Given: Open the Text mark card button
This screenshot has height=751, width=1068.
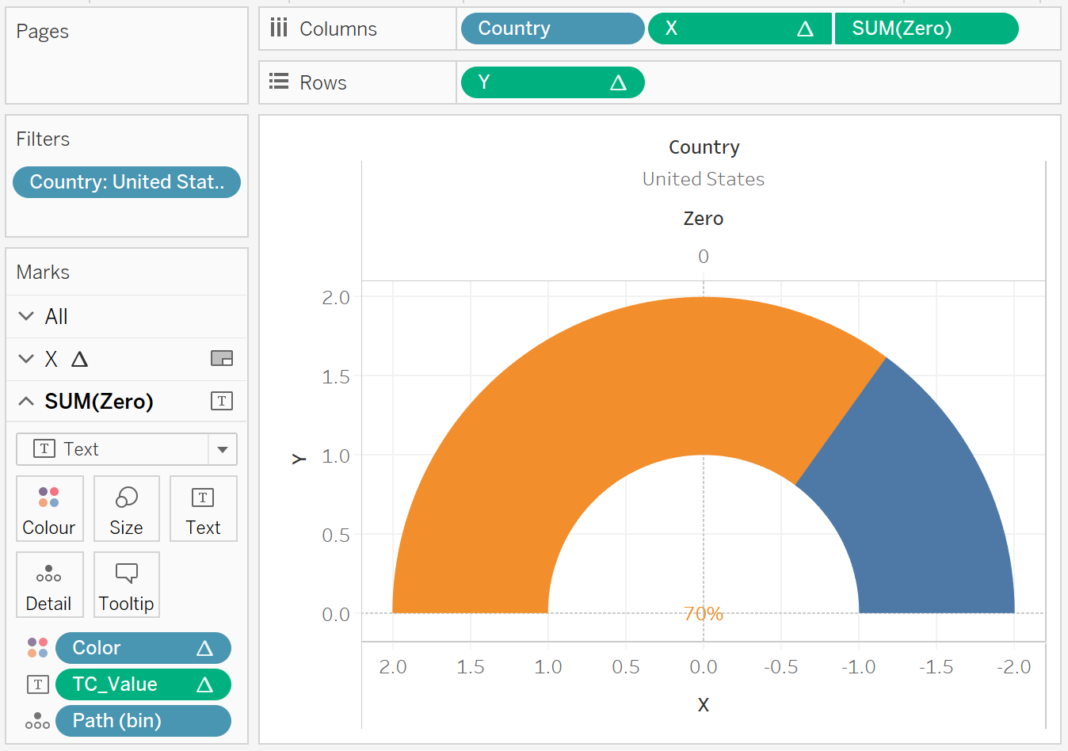Looking at the screenshot, I should [203, 509].
